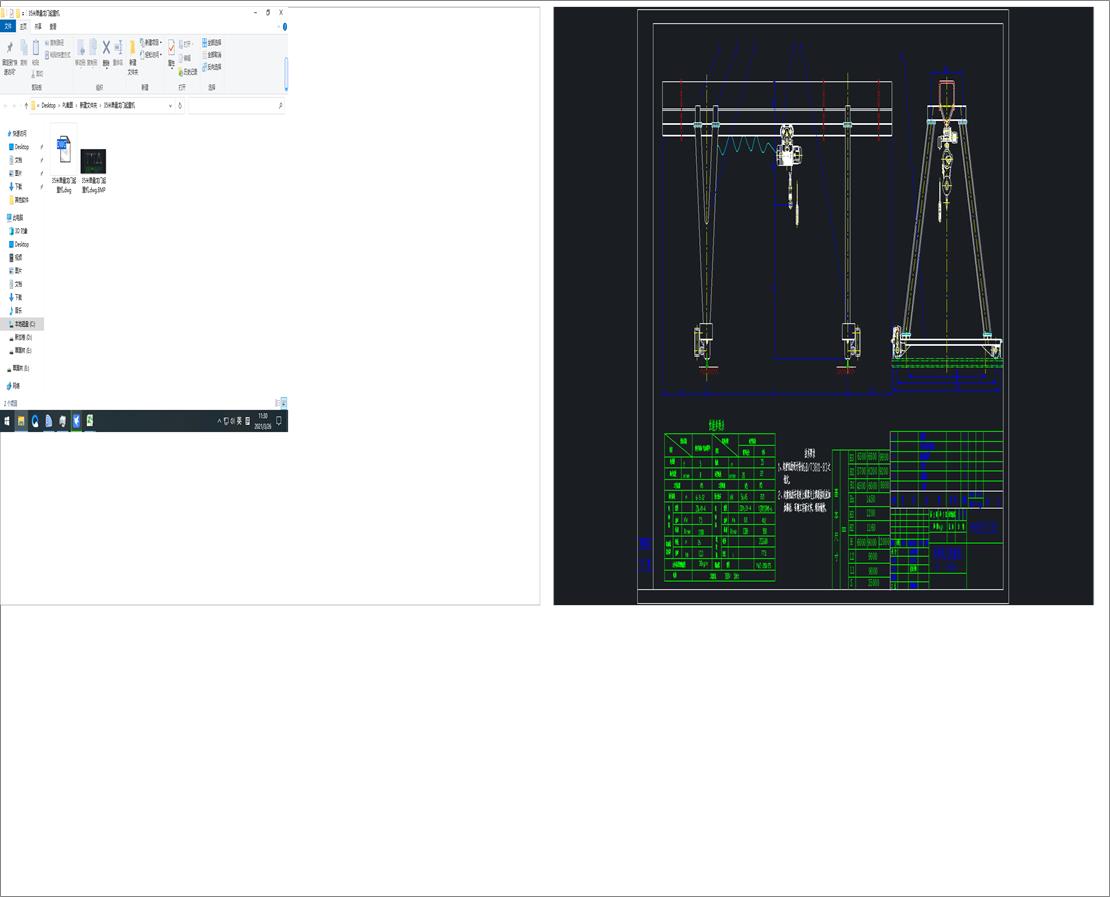
Task: Expand 此电脑 in the navigation pane
Action: pyautogui.click(x=5, y=217)
